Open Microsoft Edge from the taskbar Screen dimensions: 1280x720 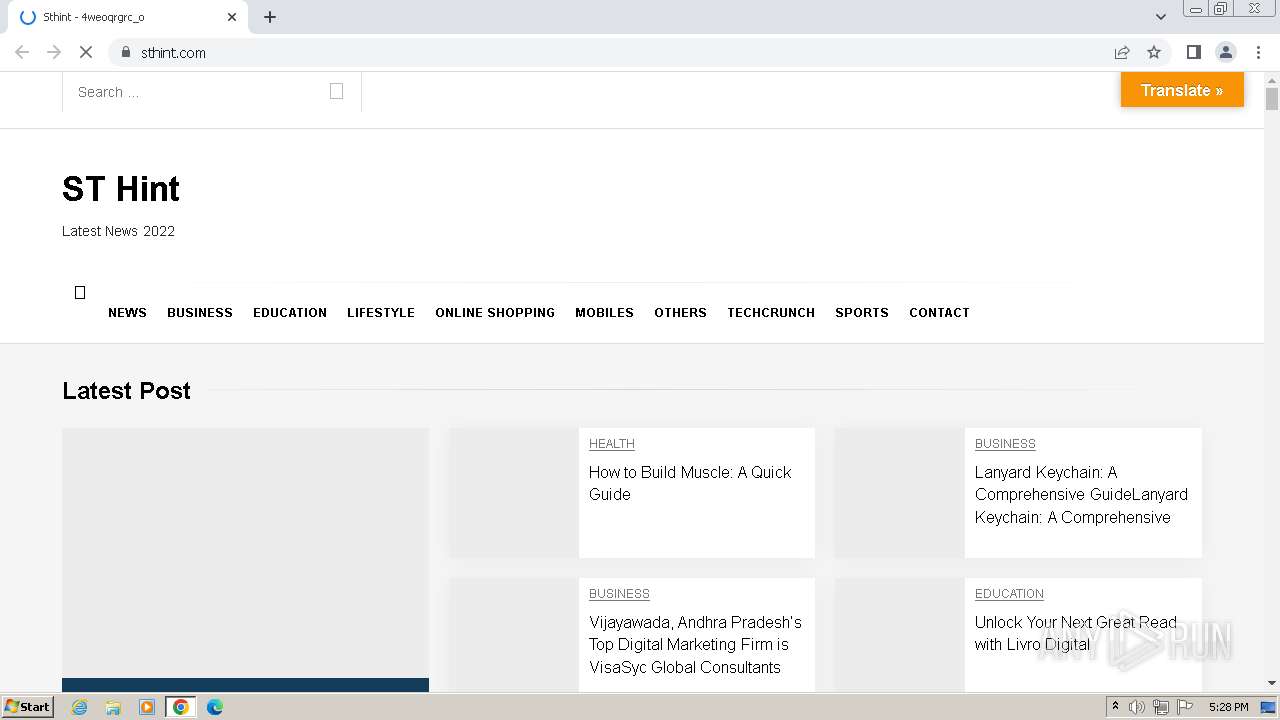point(215,707)
